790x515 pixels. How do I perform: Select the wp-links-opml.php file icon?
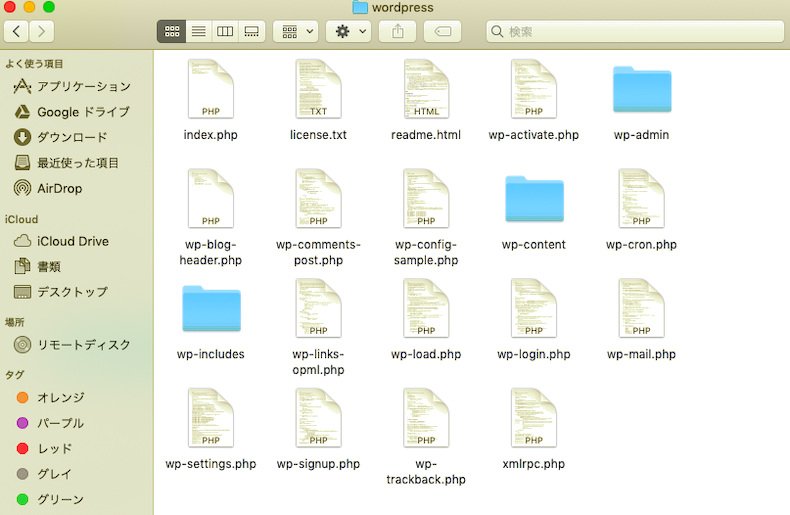[318, 308]
